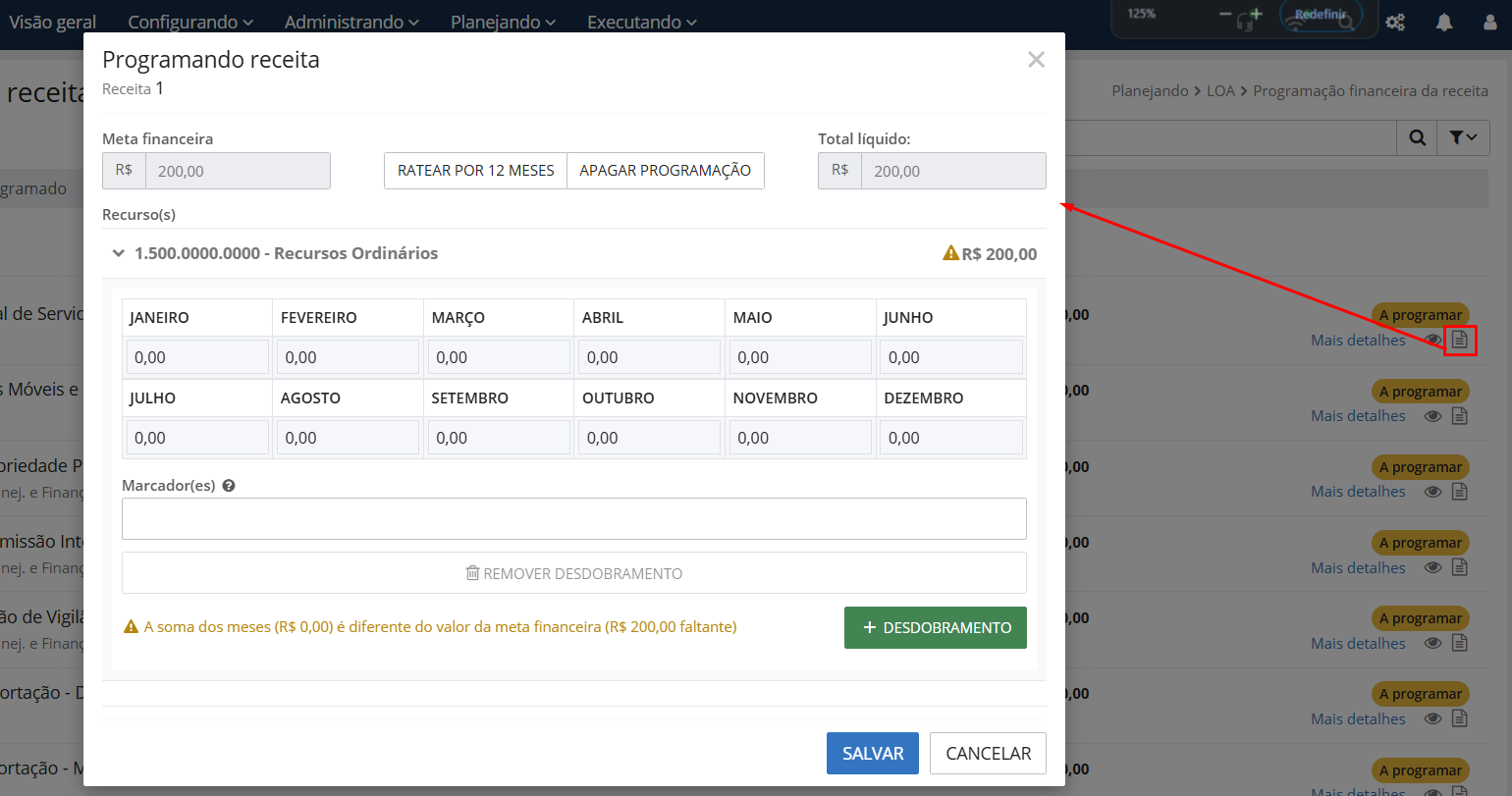Click the document icon in the 's Móveis e' row
The height and width of the screenshot is (796, 1512).
click(x=1460, y=416)
